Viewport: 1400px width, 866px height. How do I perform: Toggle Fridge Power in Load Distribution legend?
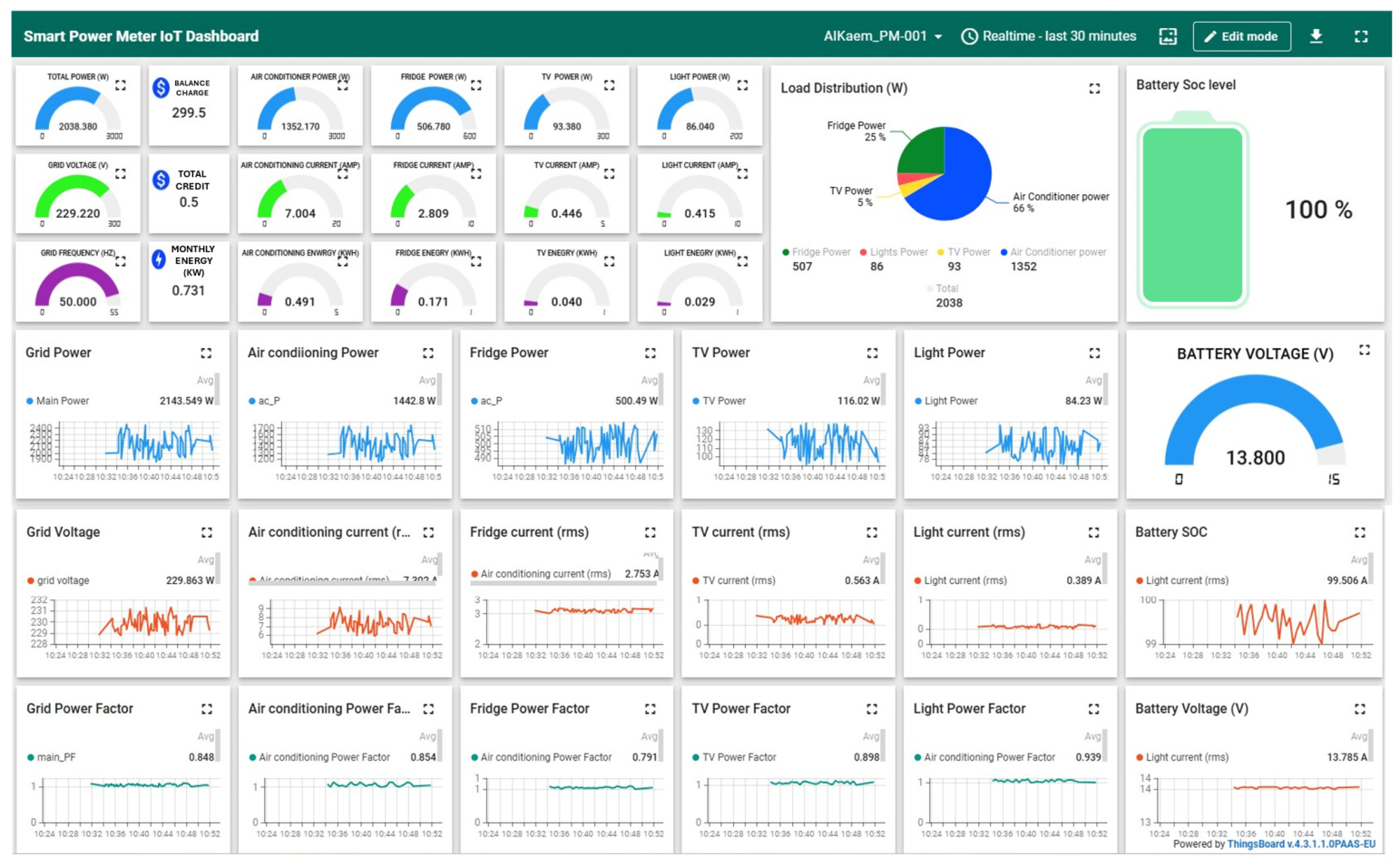[817, 252]
